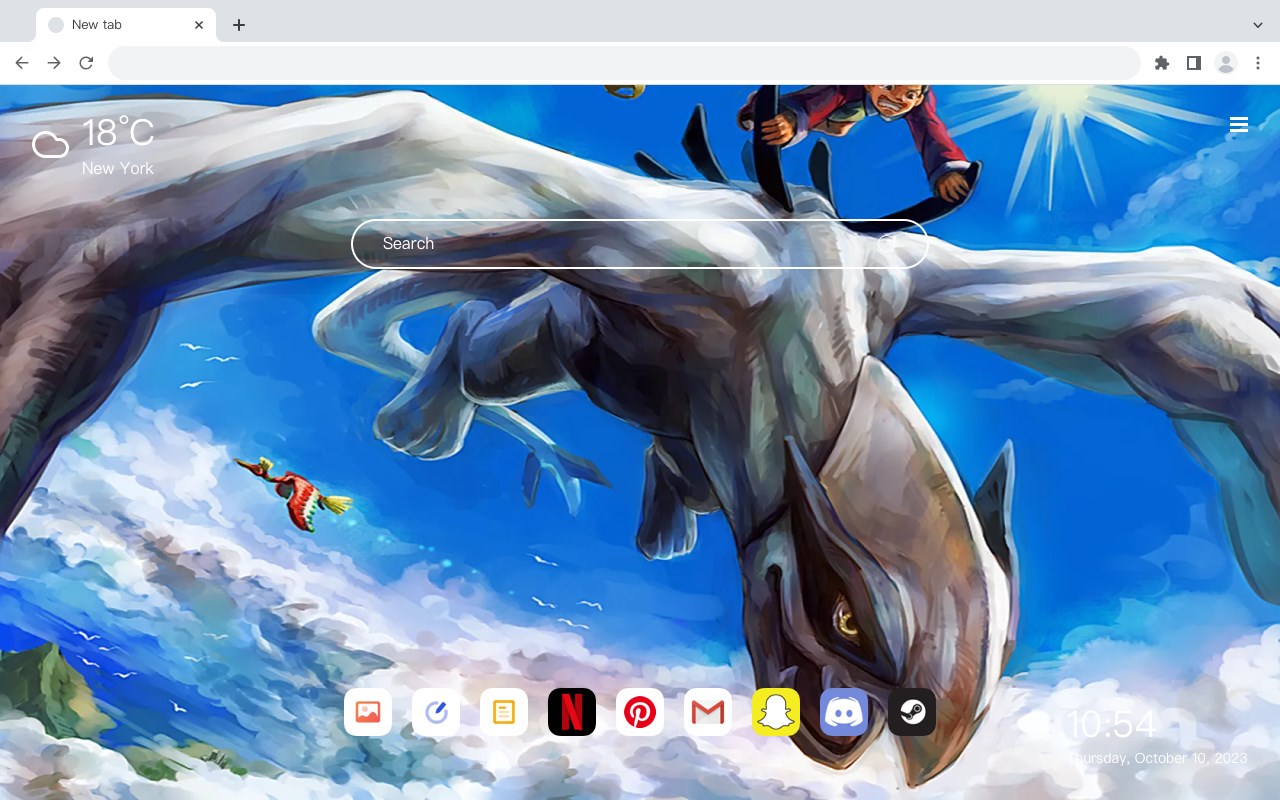
Task: Go back to the previous page
Action: pyautogui.click(x=22, y=63)
